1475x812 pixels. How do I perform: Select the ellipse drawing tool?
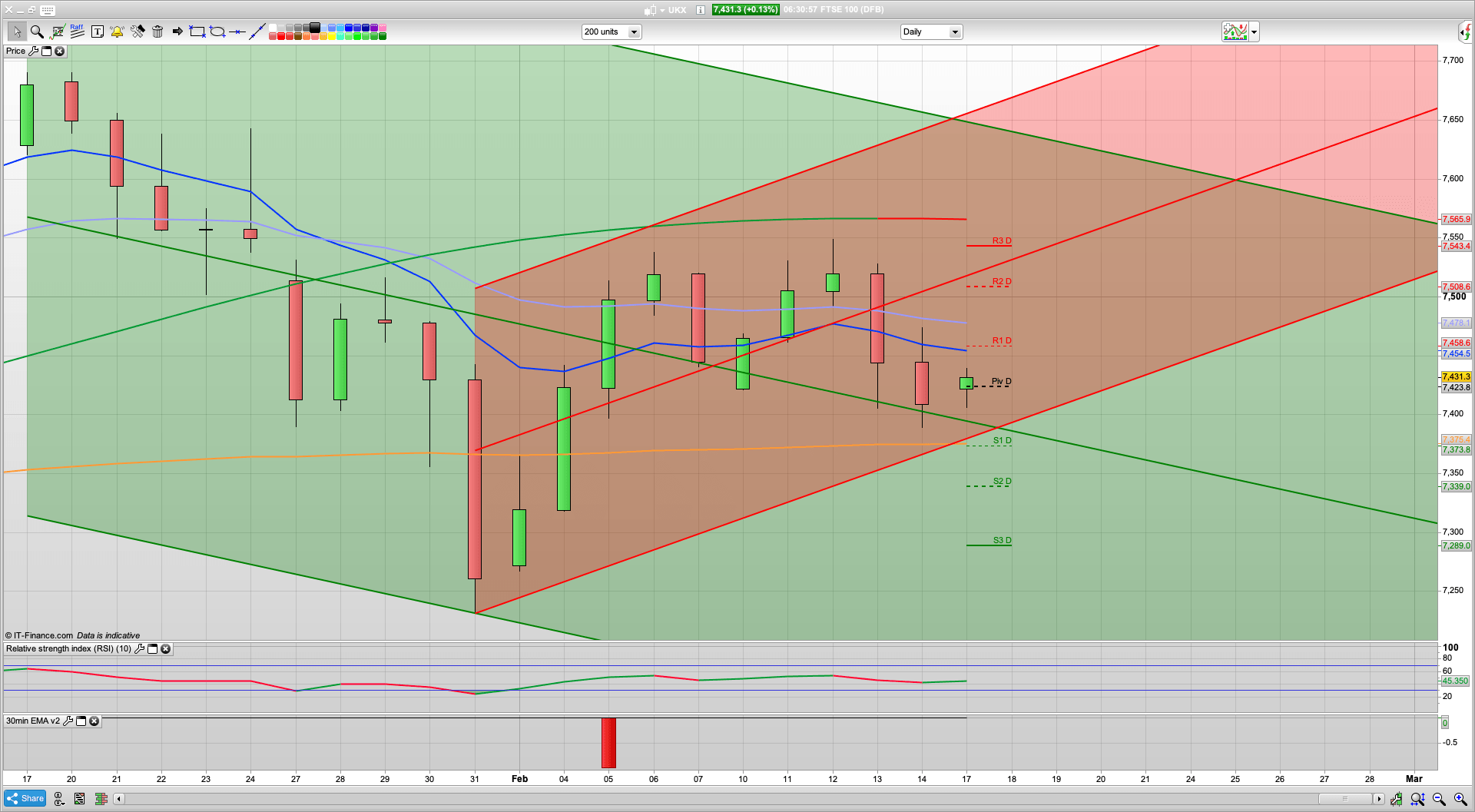(217, 31)
